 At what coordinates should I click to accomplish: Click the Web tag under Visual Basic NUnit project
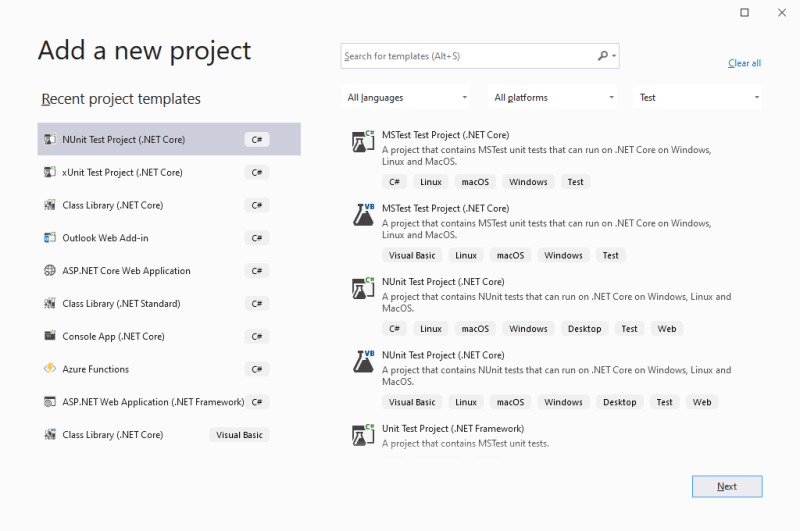(x=702, y=402)
